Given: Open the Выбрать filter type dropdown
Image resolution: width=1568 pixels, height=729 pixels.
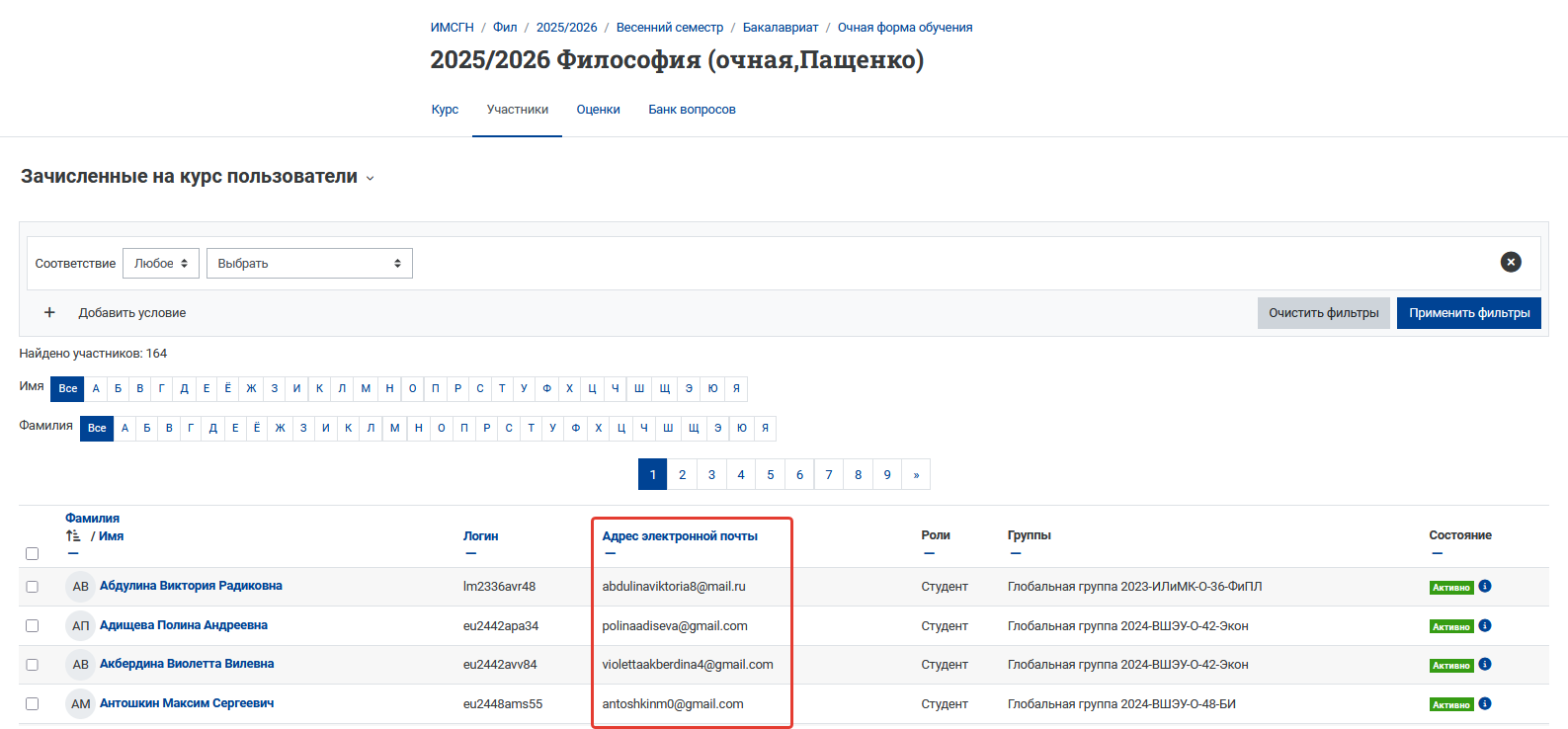Looking at the screenshot, I should (x=309, y=263).
